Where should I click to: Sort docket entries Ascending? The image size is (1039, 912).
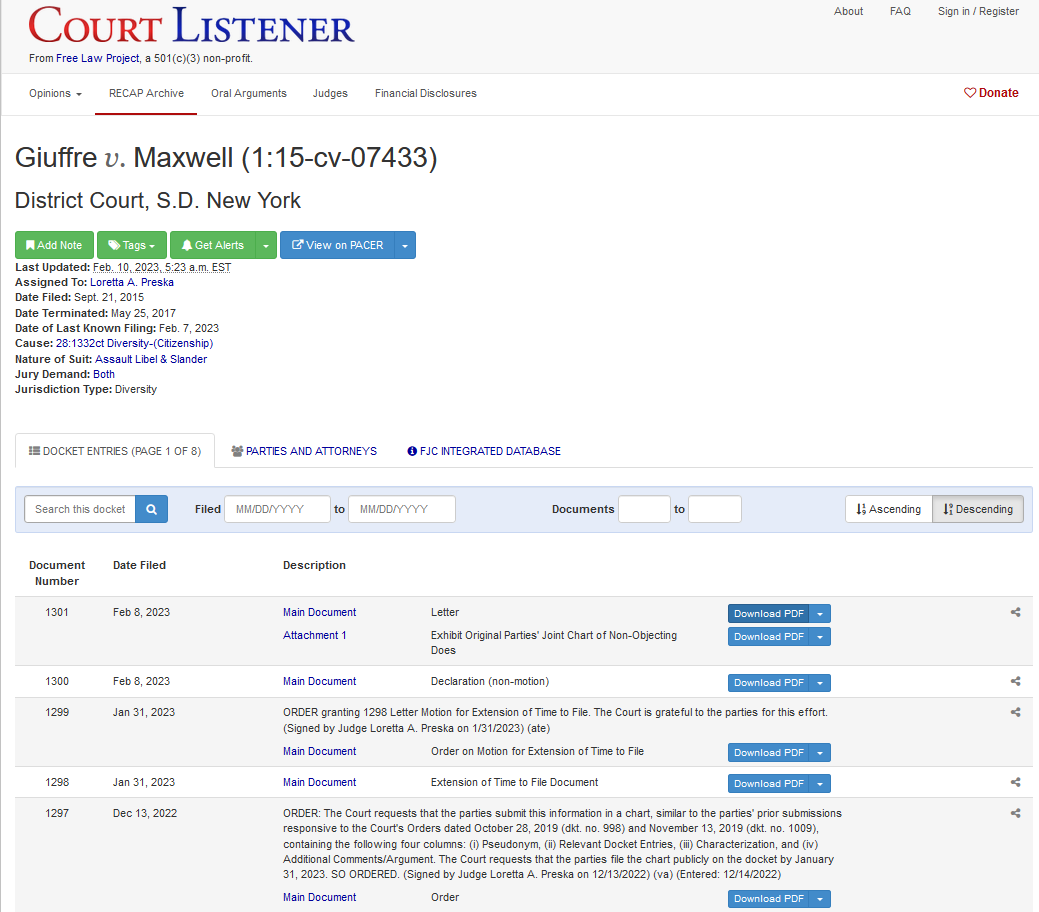point(889,509)
